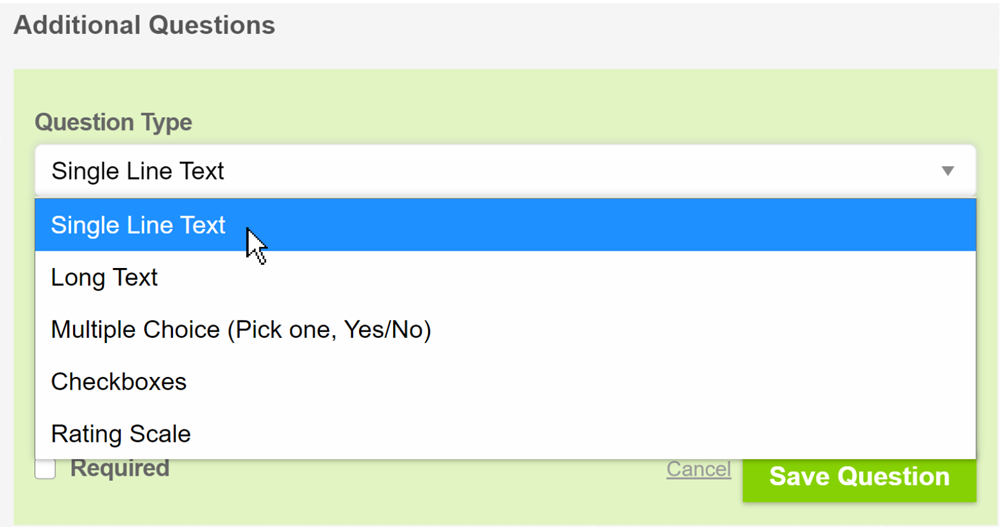Viewport: 1000px width, 527px height.
Task: Hit the Cancel link beside Save Question
Action: point(698,469)
